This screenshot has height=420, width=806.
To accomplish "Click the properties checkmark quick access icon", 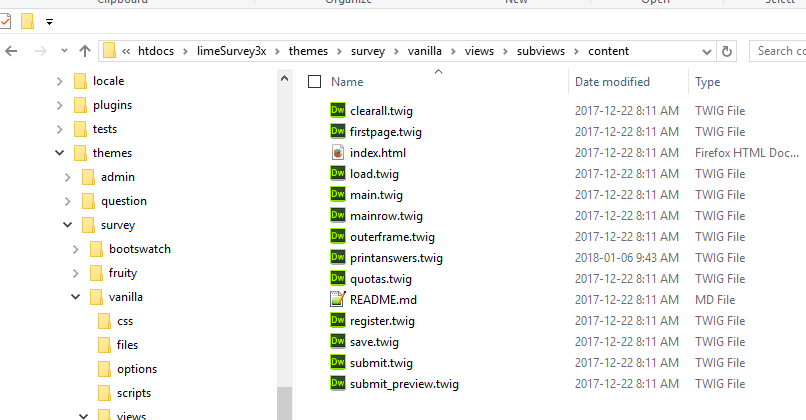I will (5, 22).
